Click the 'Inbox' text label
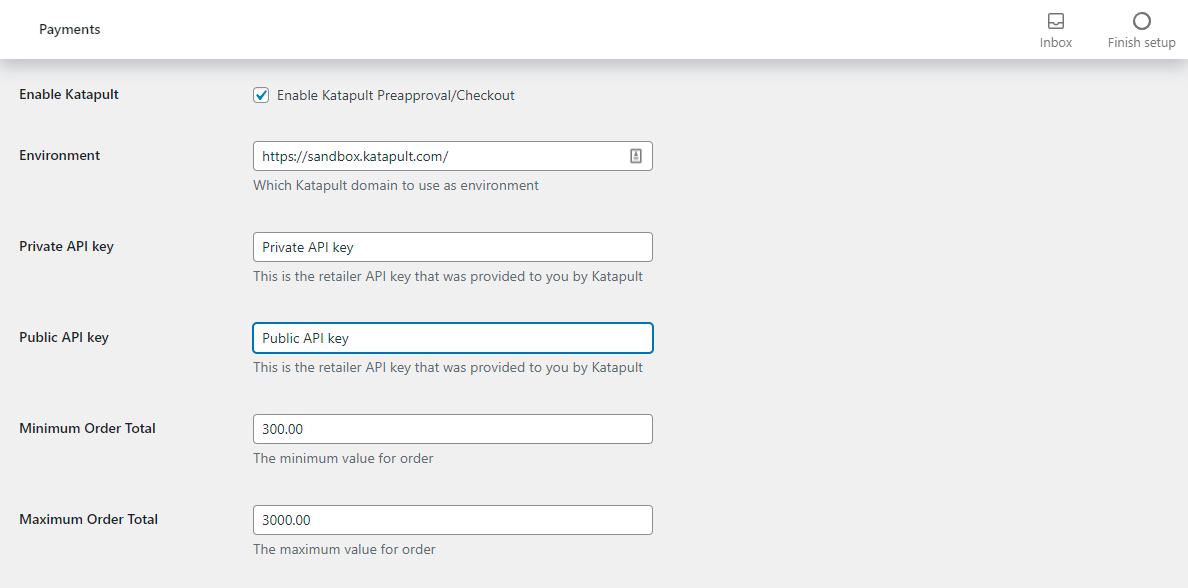1188x588 pixels. [1056, 43]
